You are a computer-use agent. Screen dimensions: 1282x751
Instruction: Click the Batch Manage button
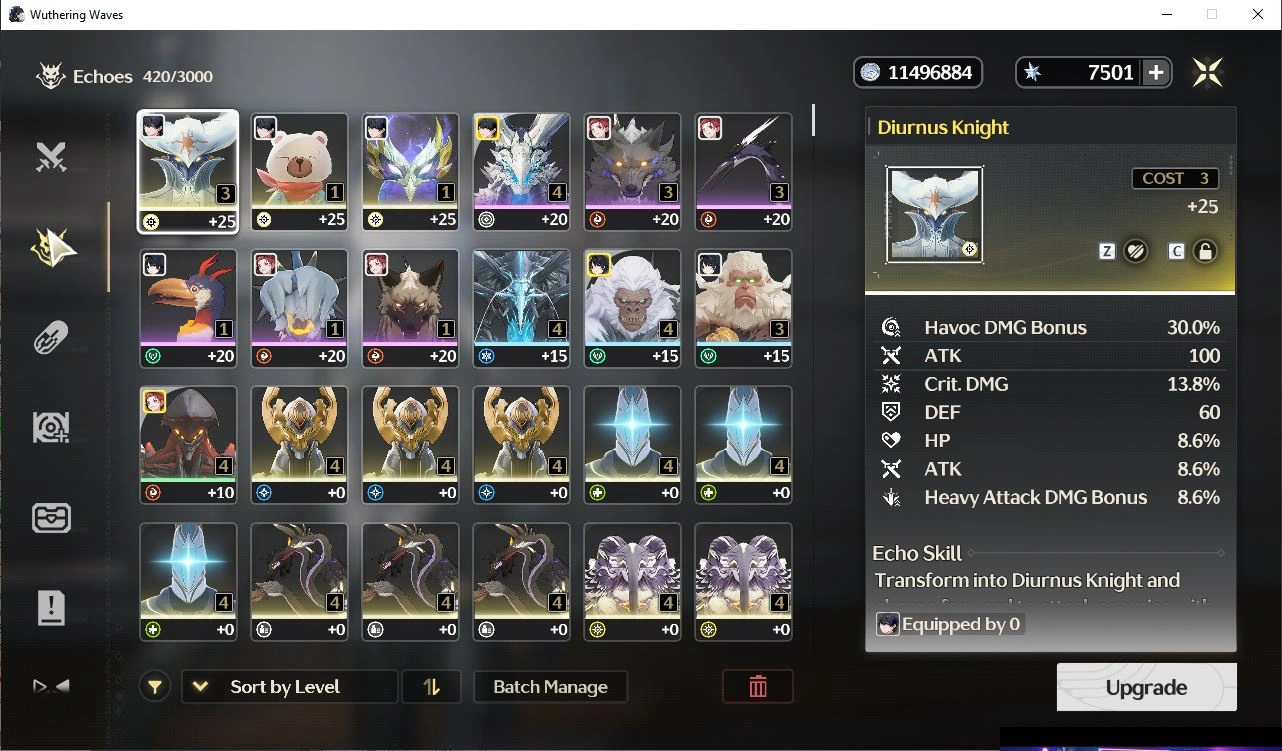click(551, 687)
